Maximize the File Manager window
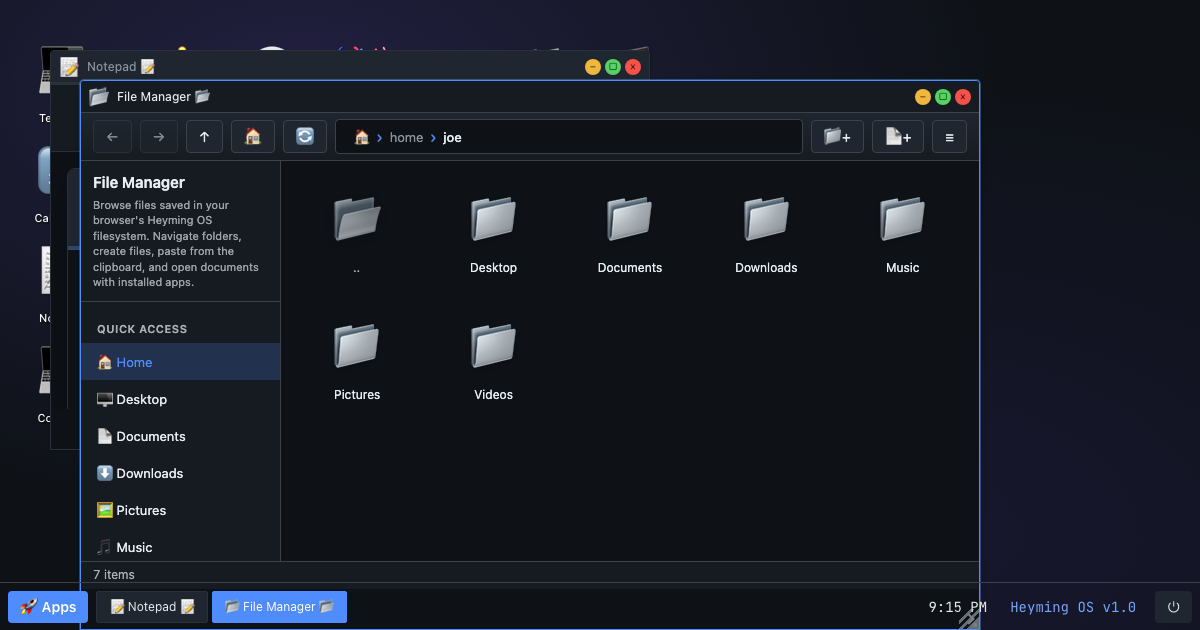The width and height of the screenshot is (1200, 630). 943,97
